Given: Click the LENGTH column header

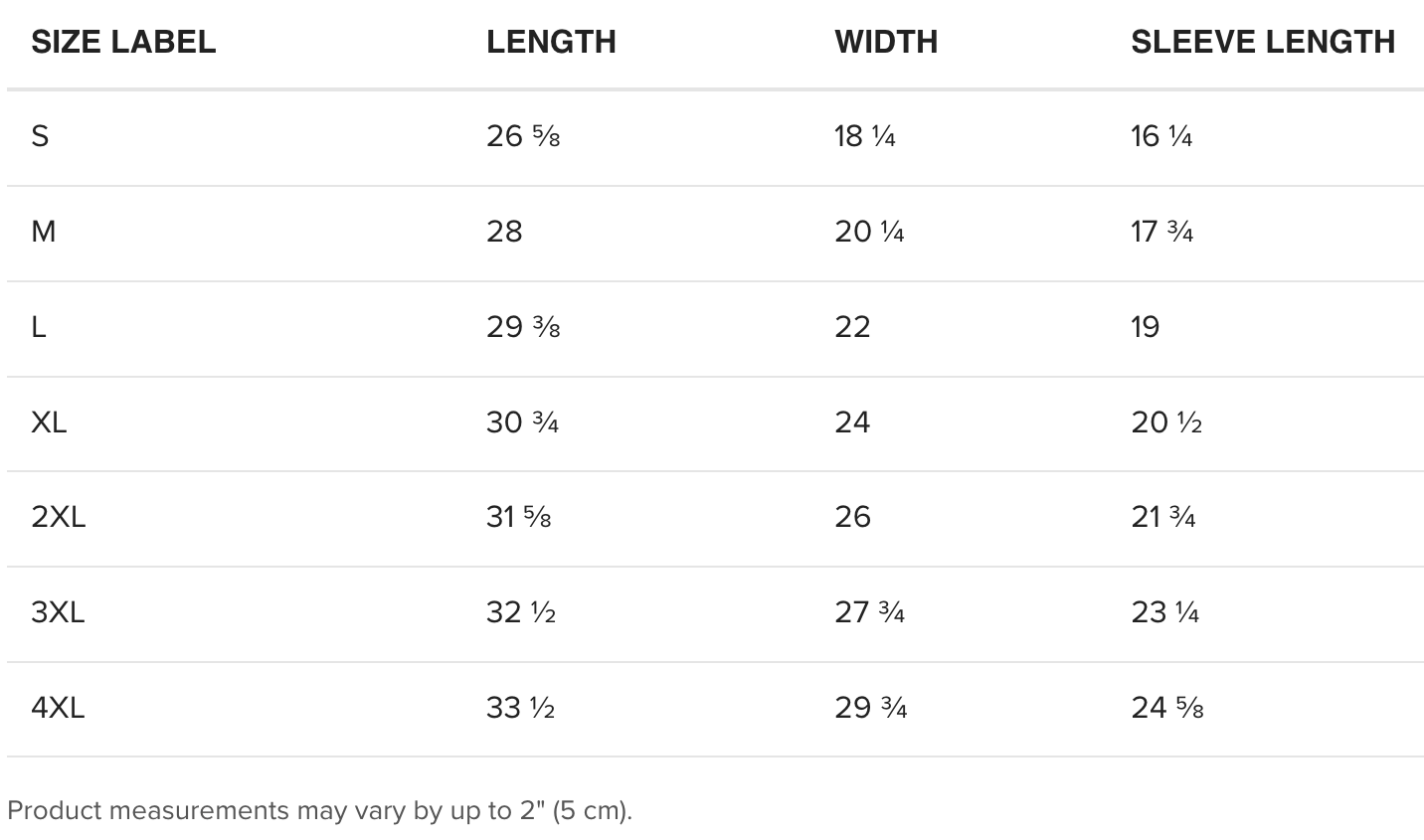Looking at the screenshot, I should 551,42.
